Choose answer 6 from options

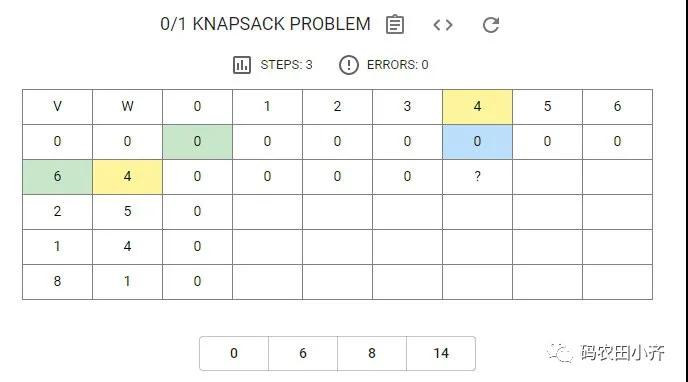303,353
